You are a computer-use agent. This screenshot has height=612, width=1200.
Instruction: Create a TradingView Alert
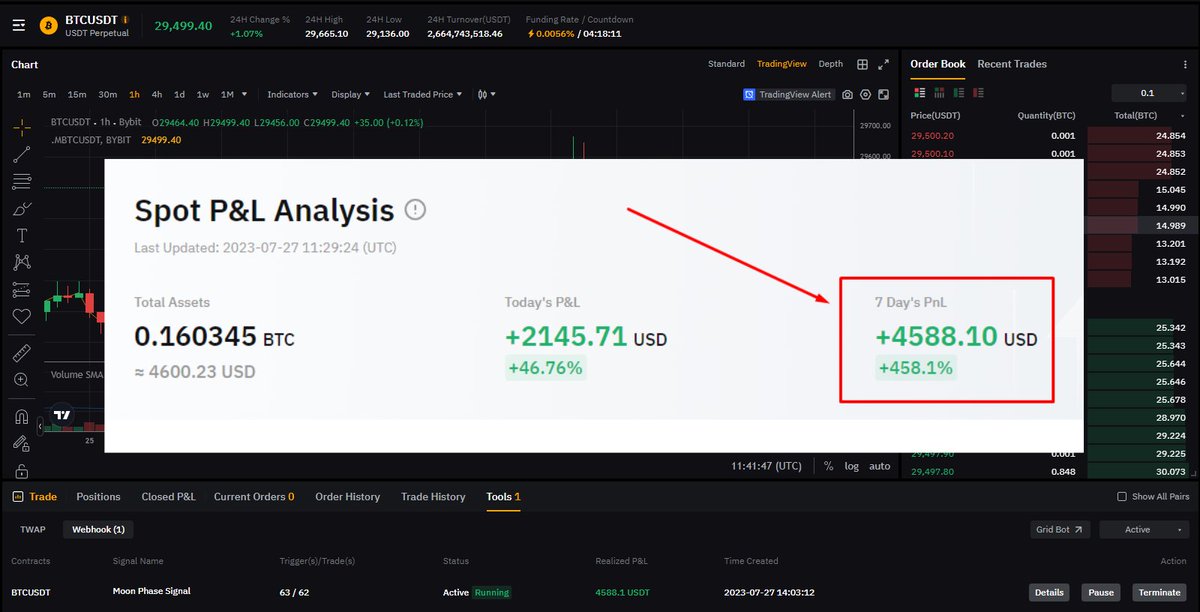788,94
